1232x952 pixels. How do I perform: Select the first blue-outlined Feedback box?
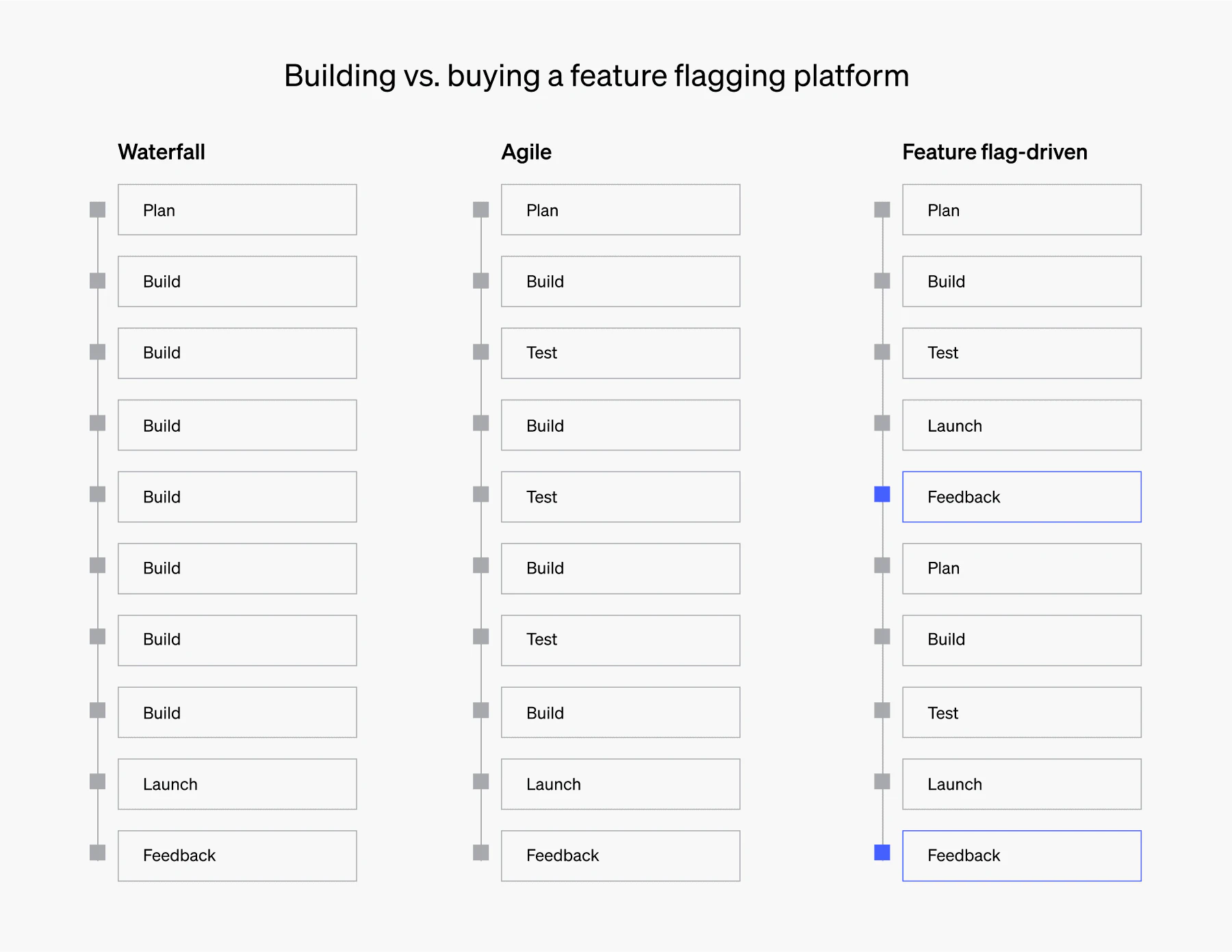[x=1021, y=497]
